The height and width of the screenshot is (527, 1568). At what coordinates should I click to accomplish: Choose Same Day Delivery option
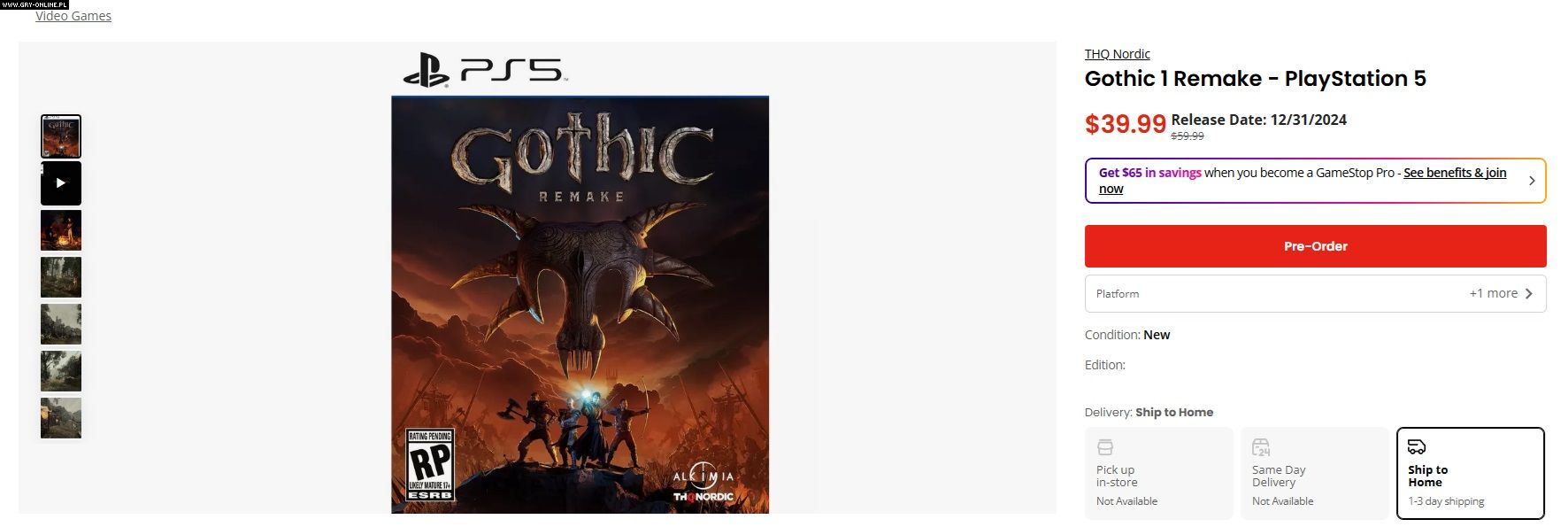pyautogui.click(x=1315, y=473)
